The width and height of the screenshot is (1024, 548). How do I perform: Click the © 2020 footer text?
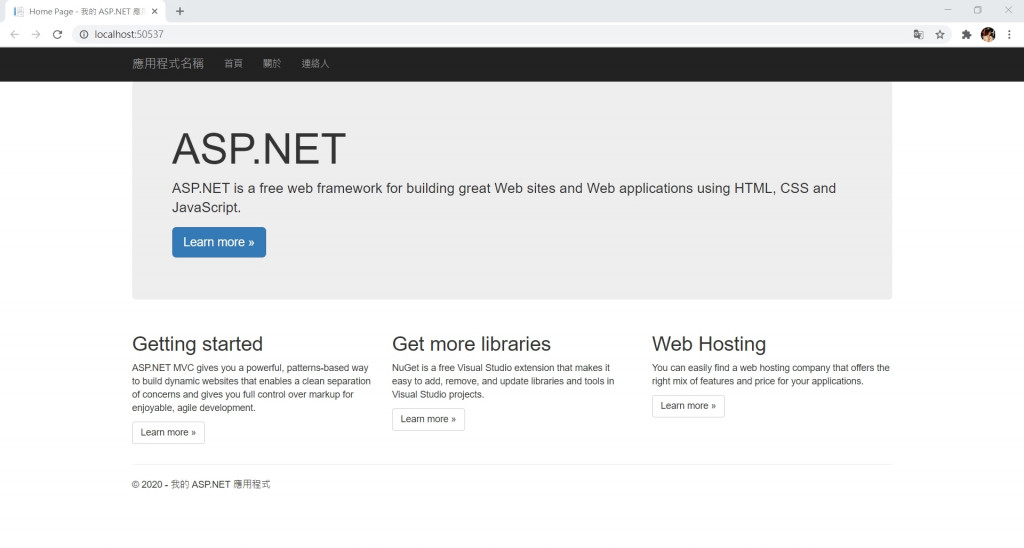pyautogui.click(x=201, y=485)
